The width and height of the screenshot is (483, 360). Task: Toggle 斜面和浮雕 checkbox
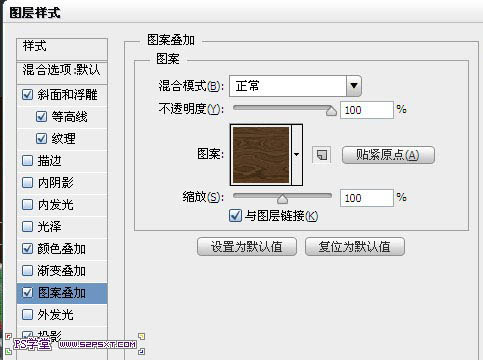(27, 95)
